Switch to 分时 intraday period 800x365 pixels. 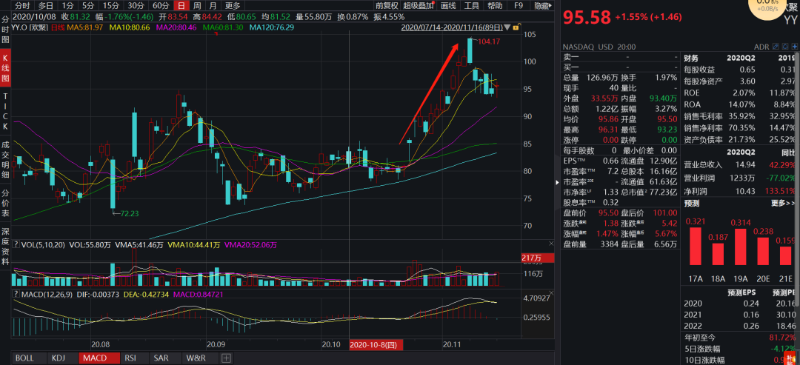22,6
